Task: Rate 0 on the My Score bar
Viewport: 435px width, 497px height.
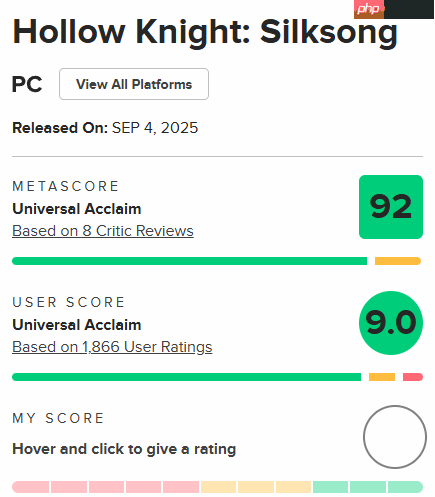Action: coord(31,487)
